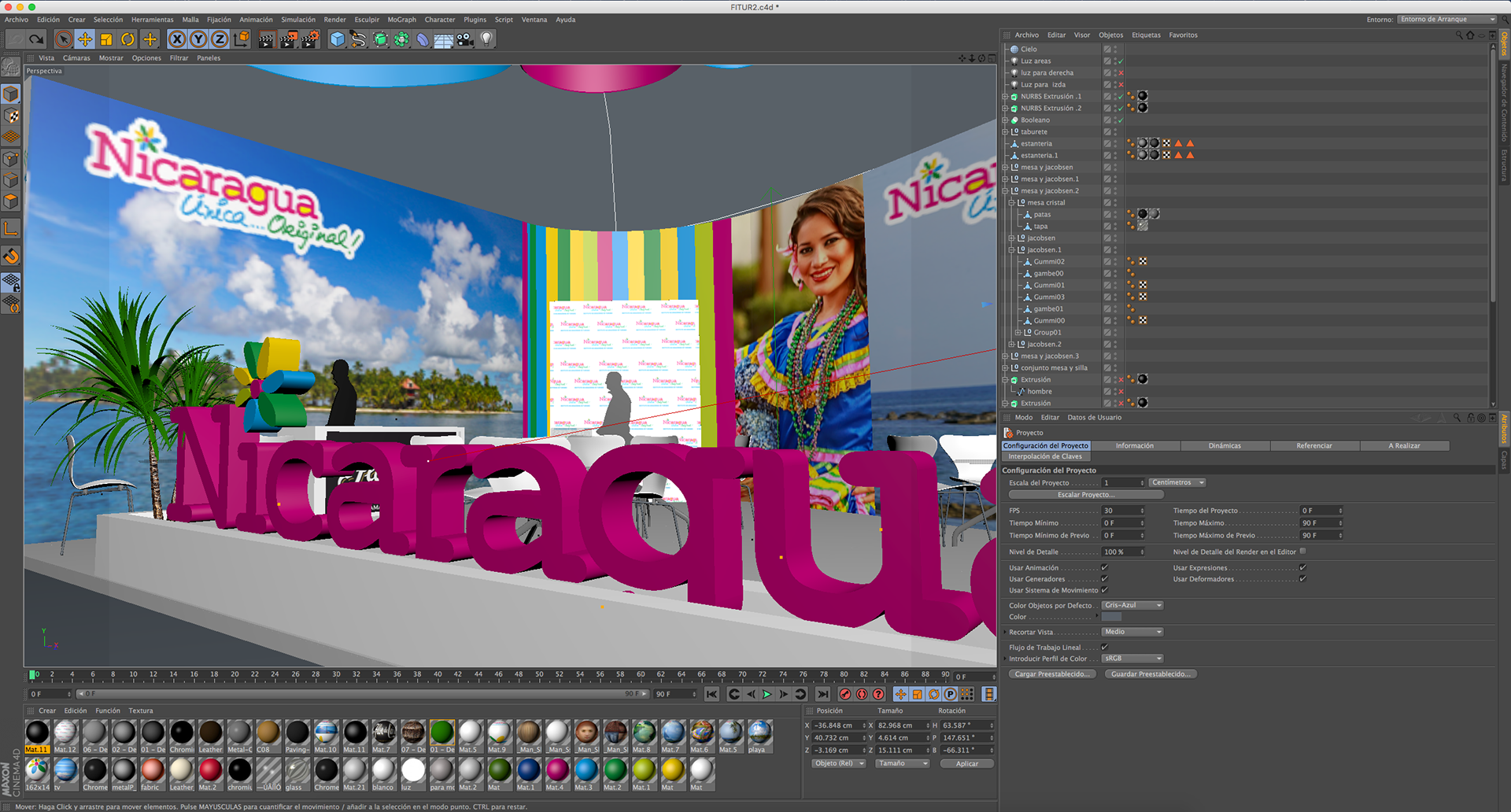Click the Redo arrow icon
The image size is (1511, 812).
[36, 39]
